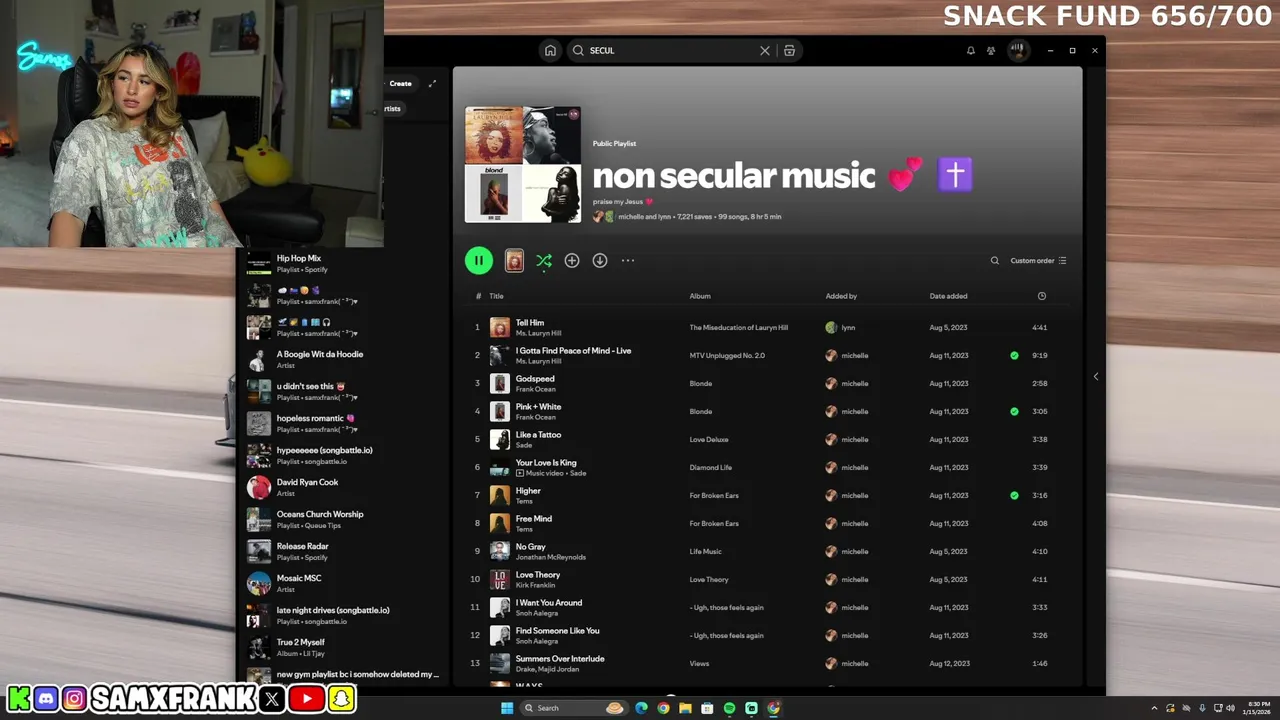Download the playlist with the arrow icon
This screenshot has height=720, width=1280.
click(600, 260)
